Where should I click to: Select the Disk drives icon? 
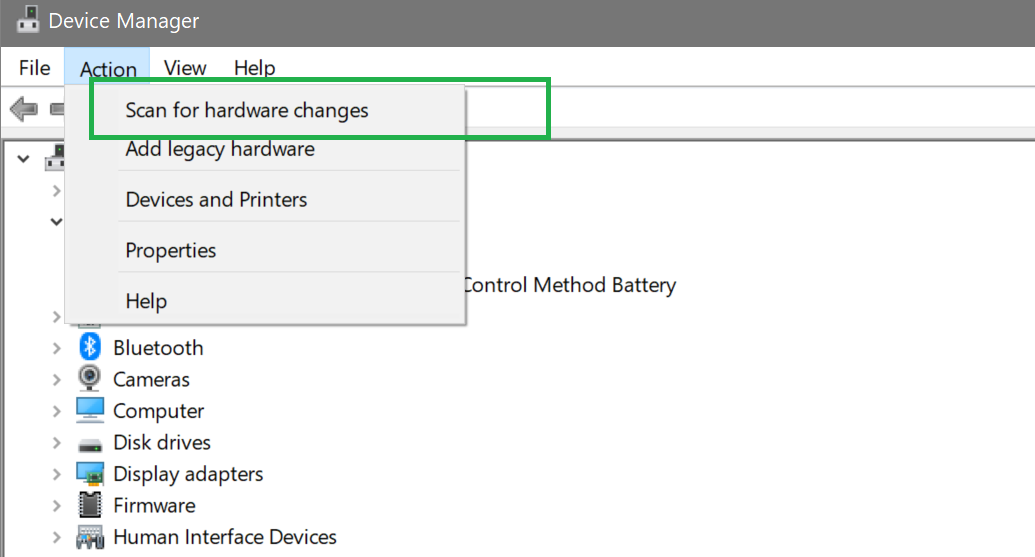[x=90, y=445]
